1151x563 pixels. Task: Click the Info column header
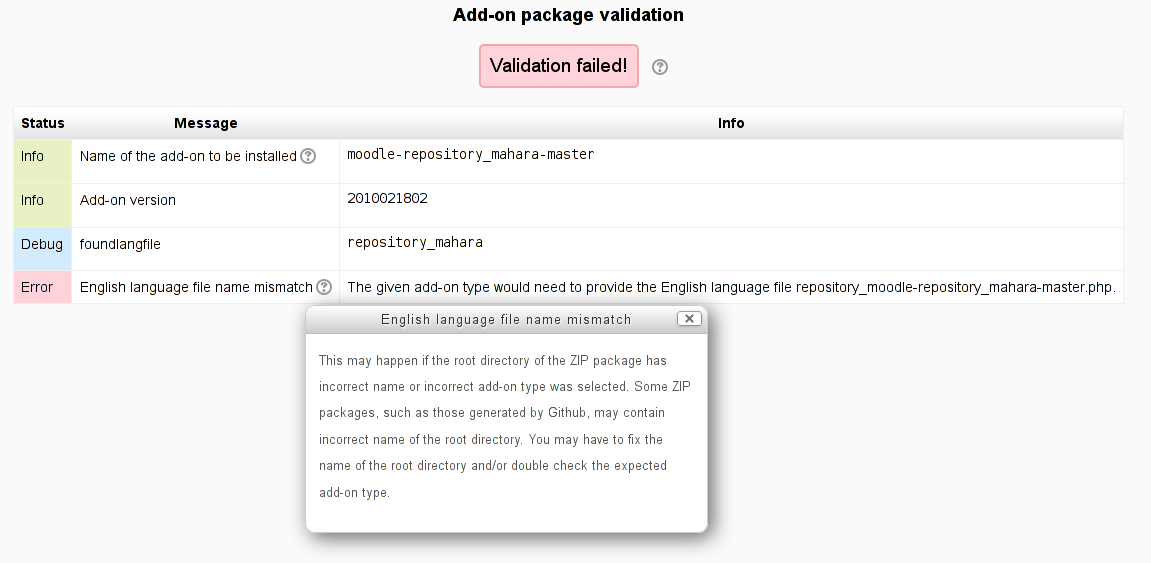pyautogui.click(x=731, y=123)
